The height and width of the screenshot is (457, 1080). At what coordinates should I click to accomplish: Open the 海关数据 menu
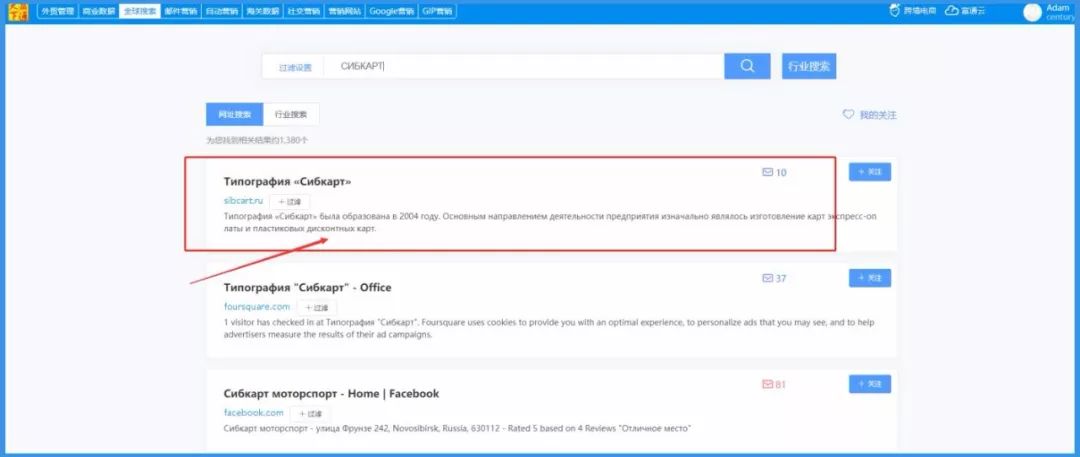click(264, 11)
